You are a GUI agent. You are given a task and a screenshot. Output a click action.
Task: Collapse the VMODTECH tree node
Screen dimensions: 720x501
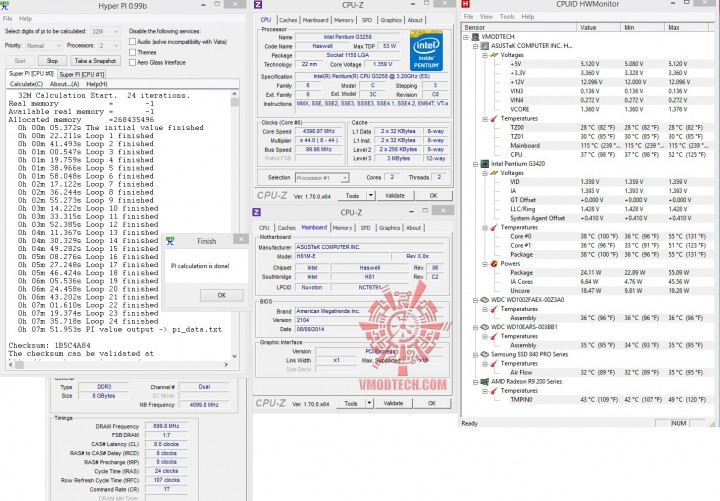click(466, 37)
